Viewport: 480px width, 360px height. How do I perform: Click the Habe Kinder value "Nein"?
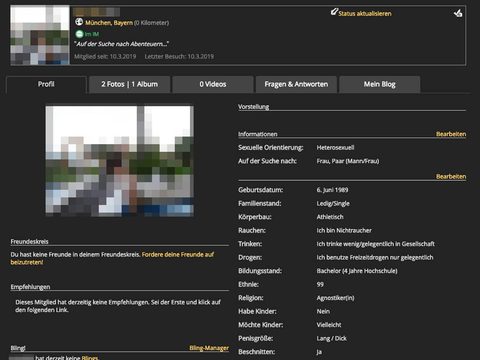(x=323, y=311)
